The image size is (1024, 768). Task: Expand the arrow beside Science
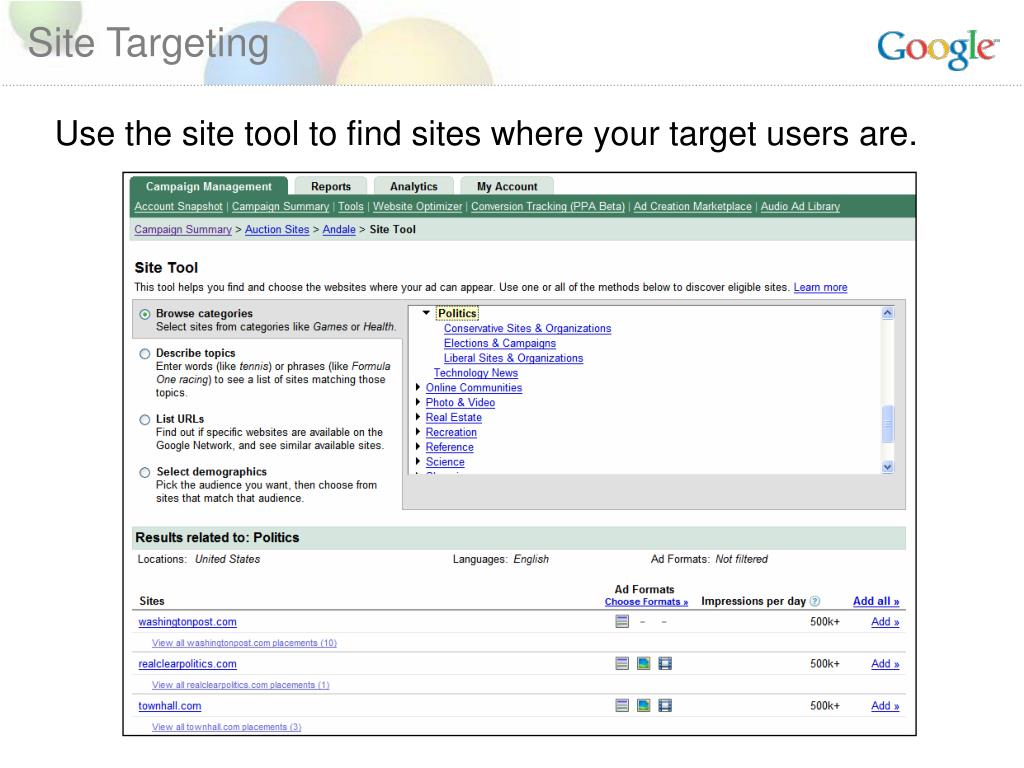(418, 461)
